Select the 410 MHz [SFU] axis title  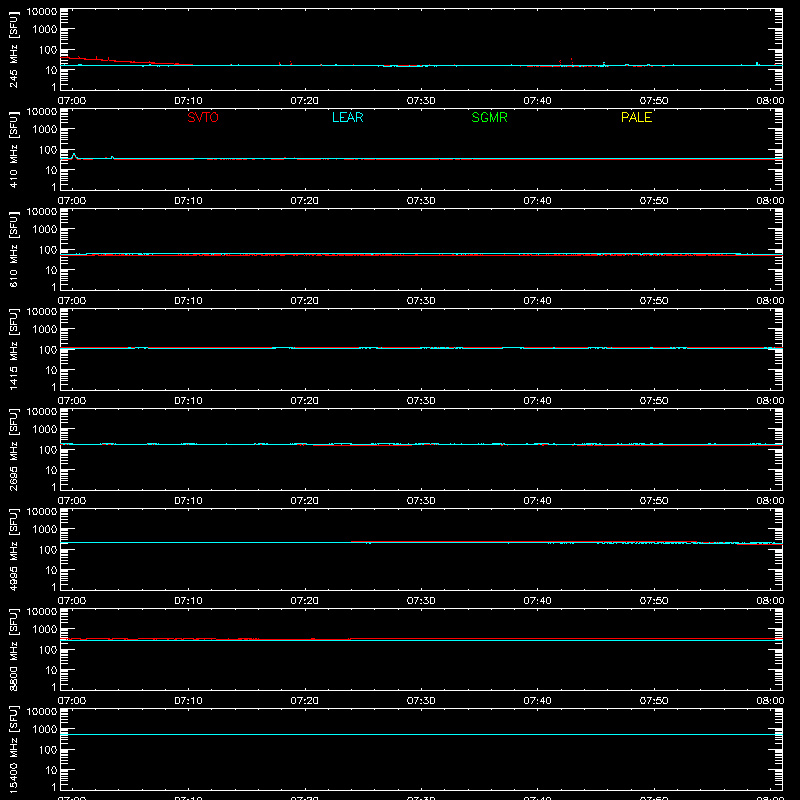coord(13,149)
